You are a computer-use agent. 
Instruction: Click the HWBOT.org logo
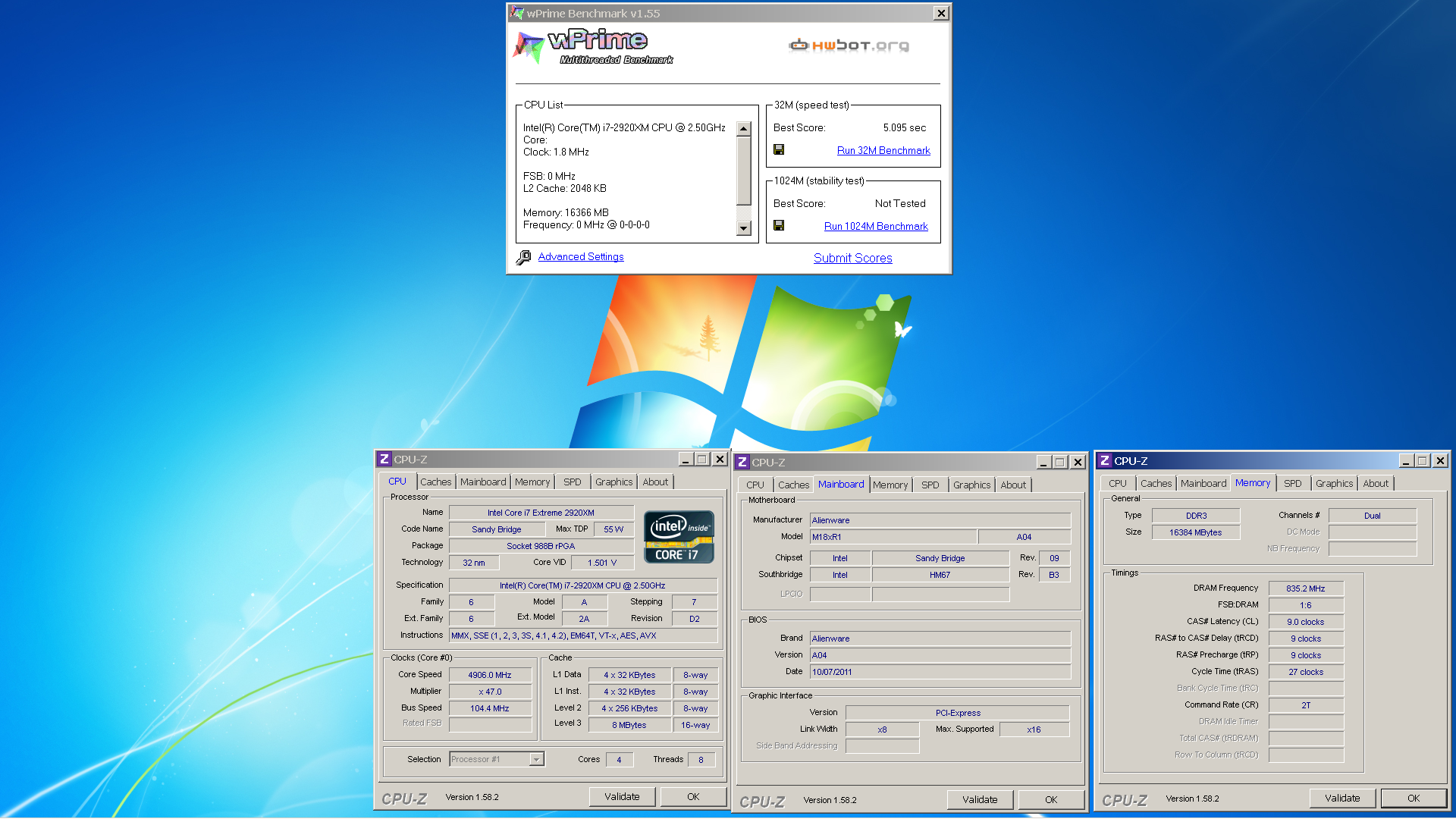[x=849, y=45]
